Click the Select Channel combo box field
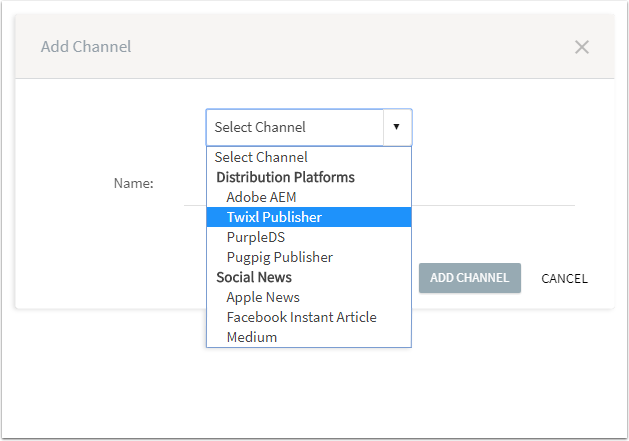Image resolution: width=629 pixels, height=441 pixels. pos(309,127)
